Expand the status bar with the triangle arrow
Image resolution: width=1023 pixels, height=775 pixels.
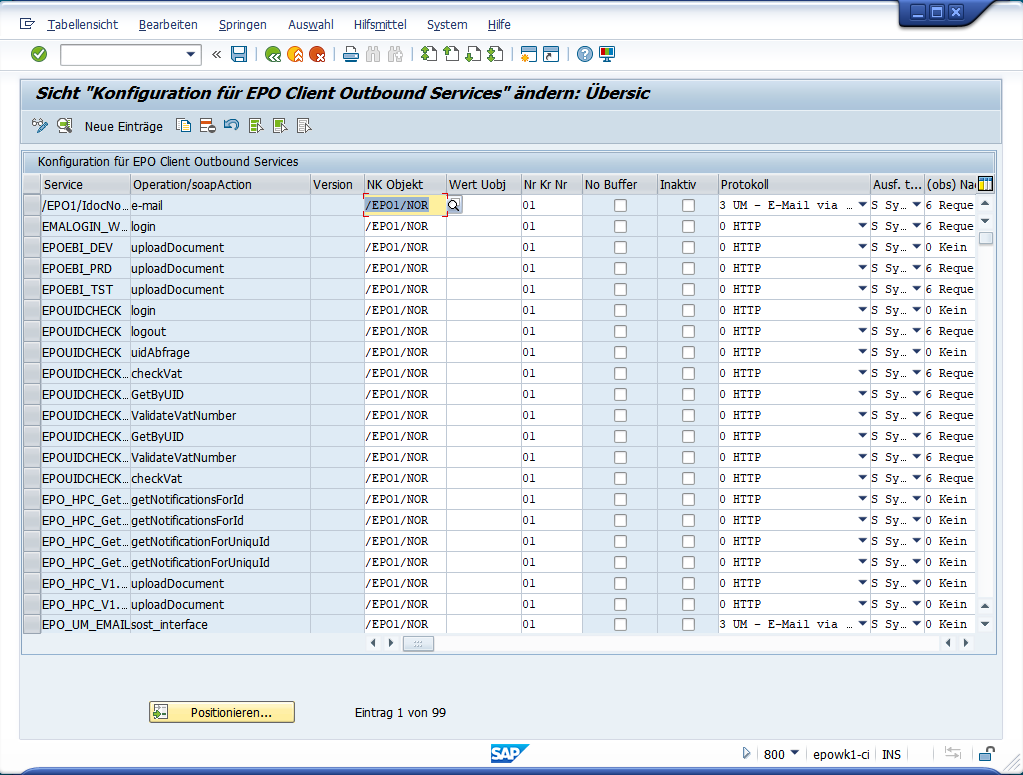coord(746,753)
